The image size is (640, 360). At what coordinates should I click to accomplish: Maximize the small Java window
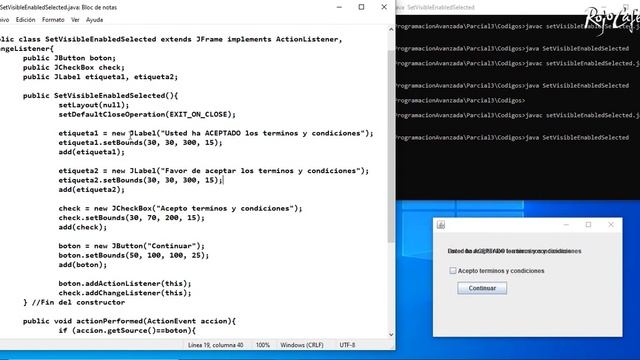[x=588, y=224]
